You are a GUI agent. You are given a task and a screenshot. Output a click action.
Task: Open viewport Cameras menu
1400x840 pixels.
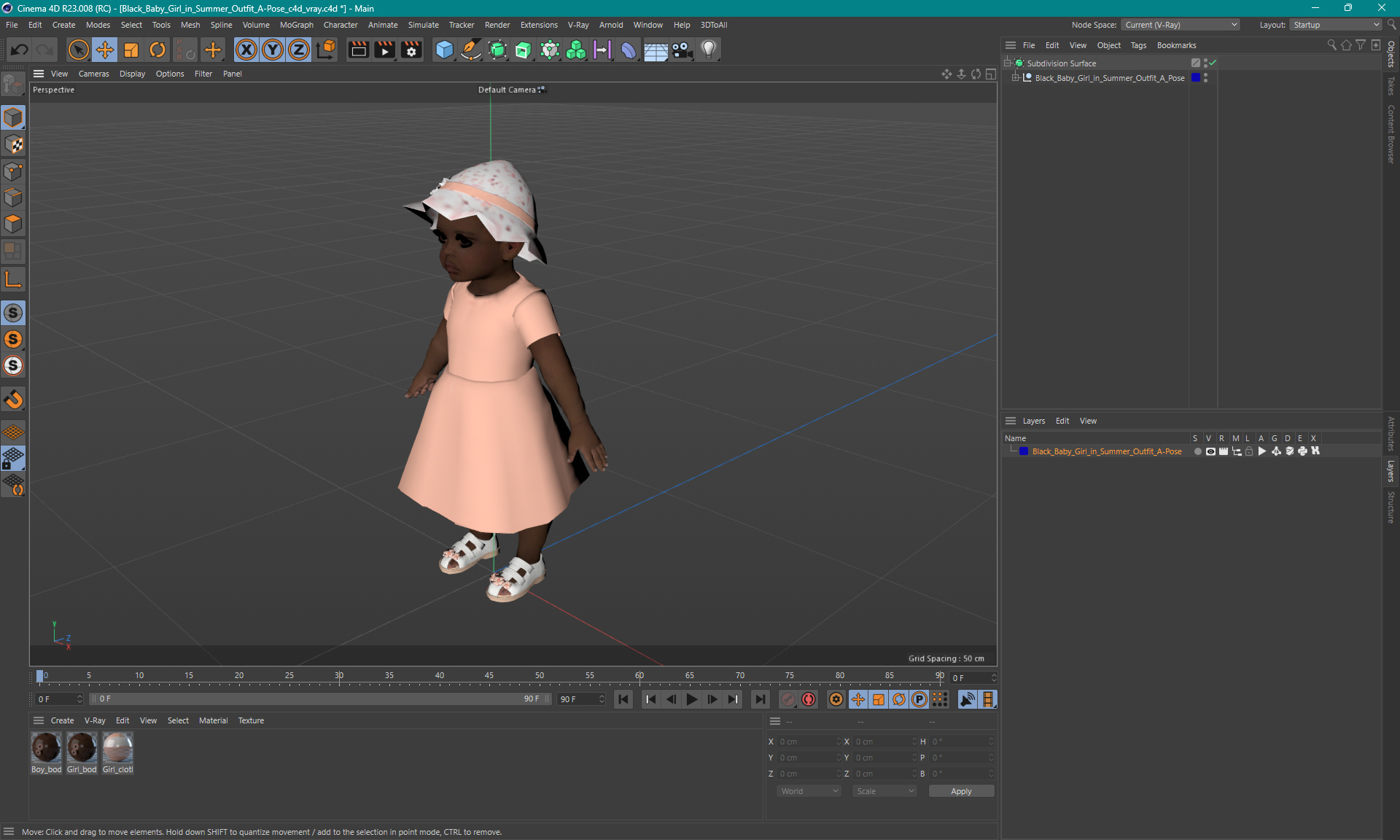[x=93, y=74]
